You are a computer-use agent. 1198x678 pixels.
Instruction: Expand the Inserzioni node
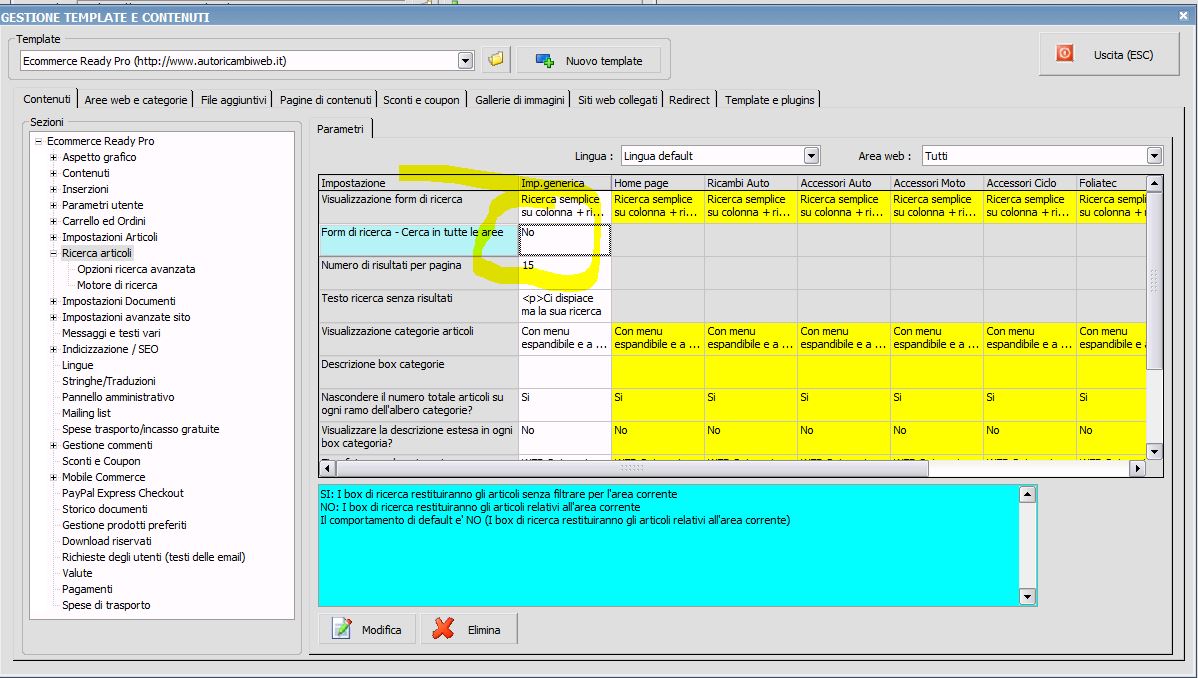coord(53,190)
